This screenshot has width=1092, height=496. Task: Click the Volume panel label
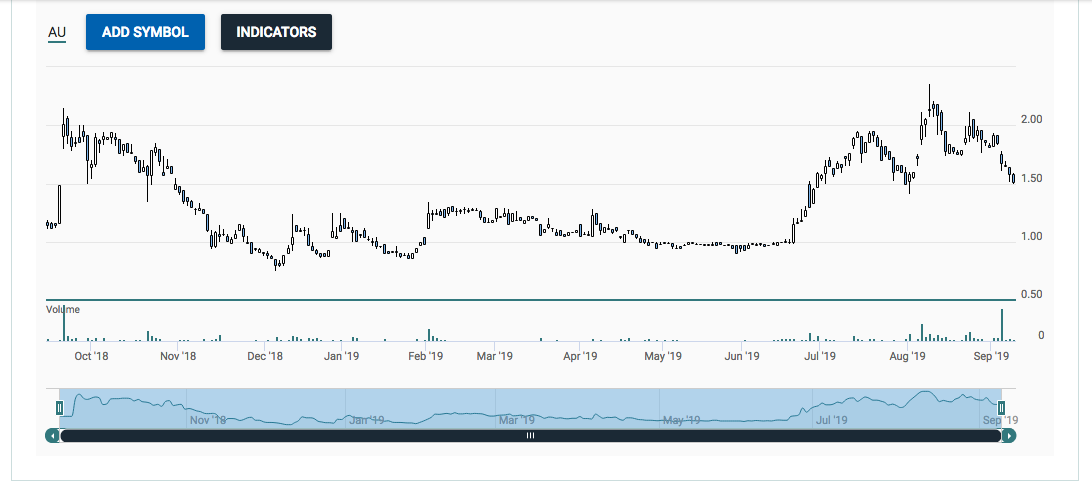click(63, 310)
